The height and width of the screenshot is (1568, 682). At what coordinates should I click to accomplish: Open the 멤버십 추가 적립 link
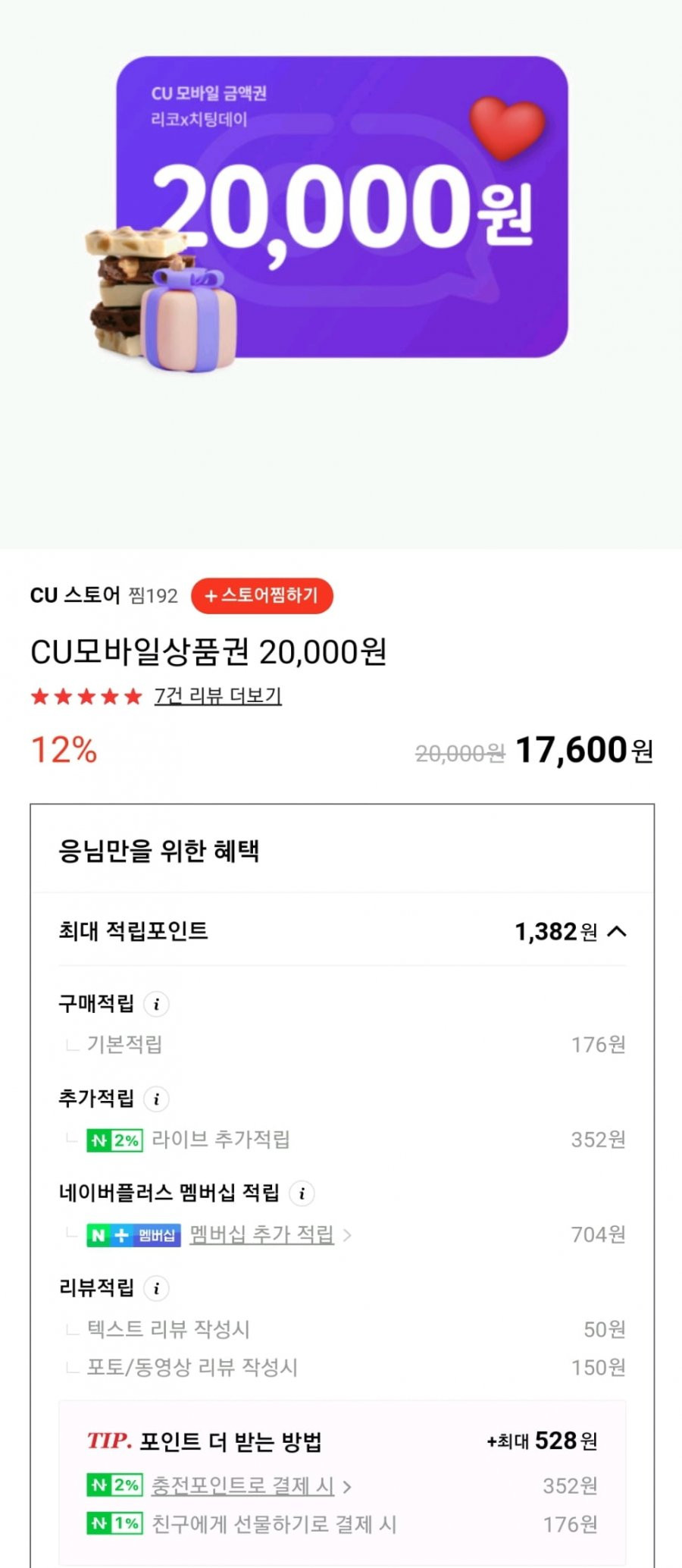262,1234
